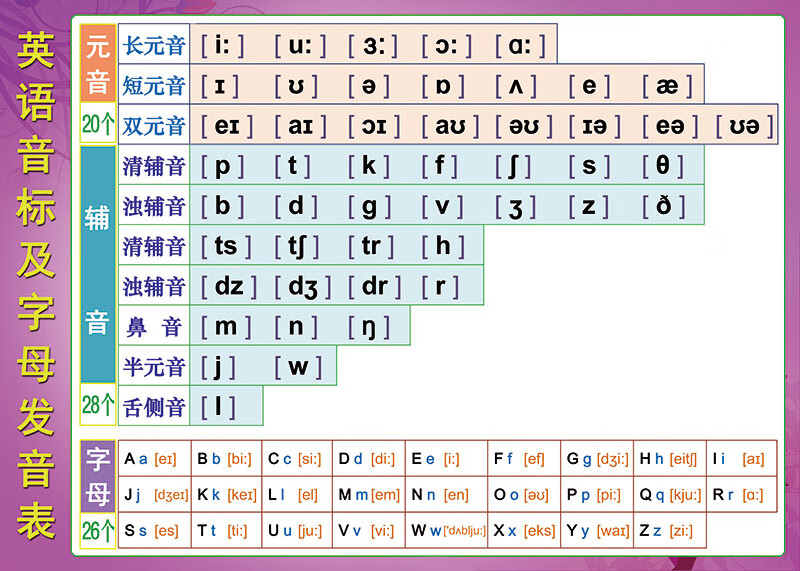Select the nasal [ŋ] symbol

pyautogui.click(x=370, y=326)
